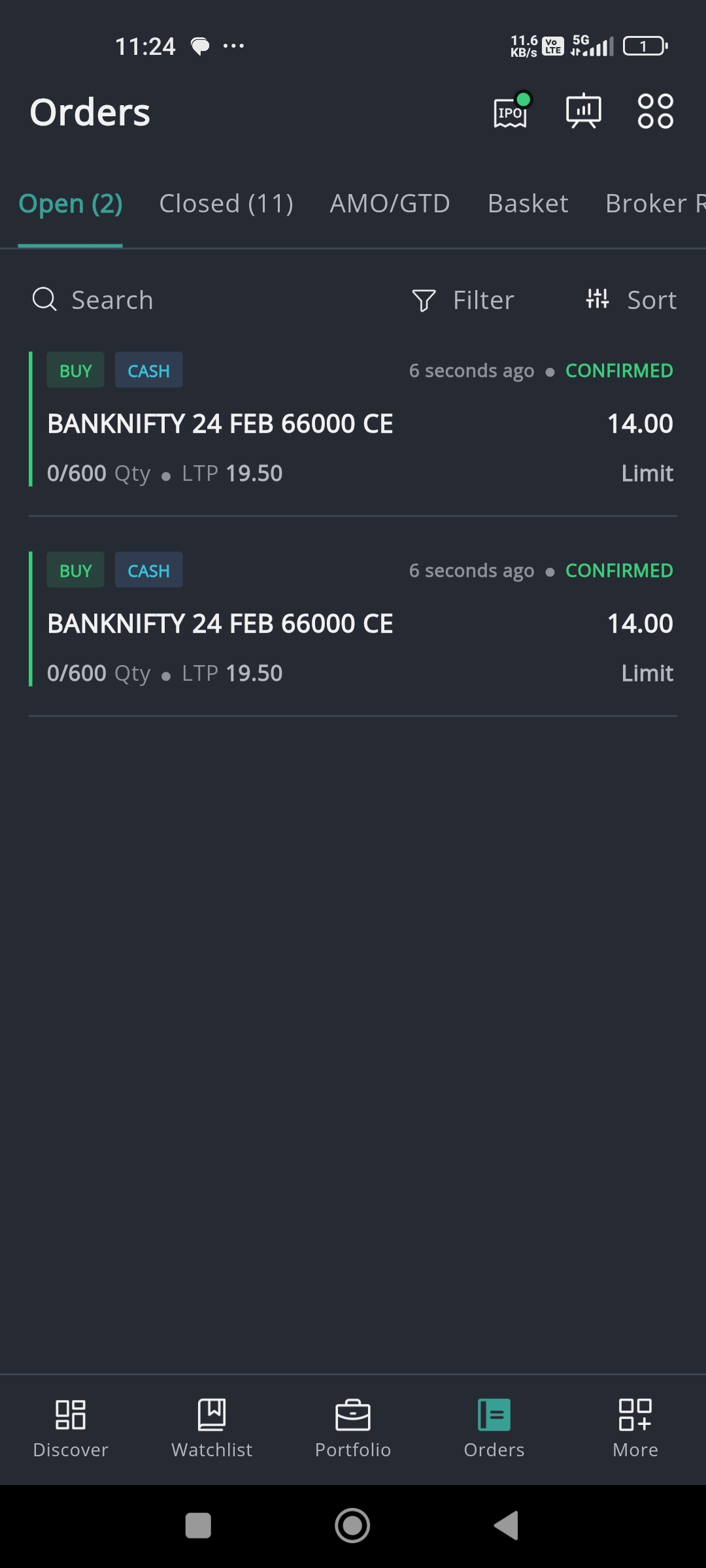Select the Open (2) tab

(71, 204)
